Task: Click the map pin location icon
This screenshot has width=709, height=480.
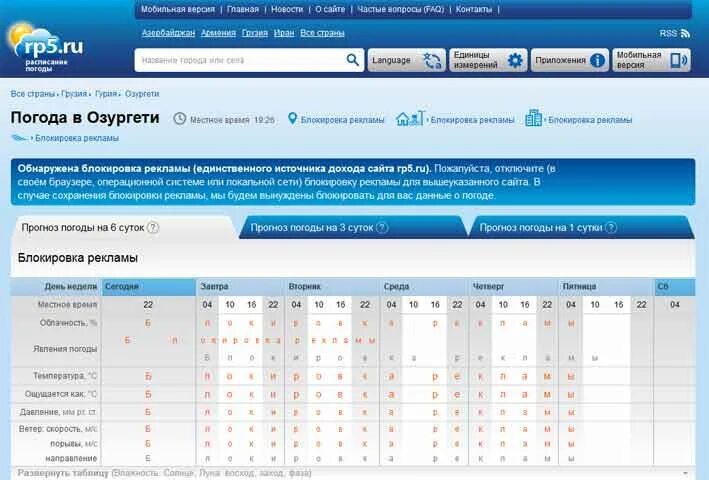Action: 293,118
